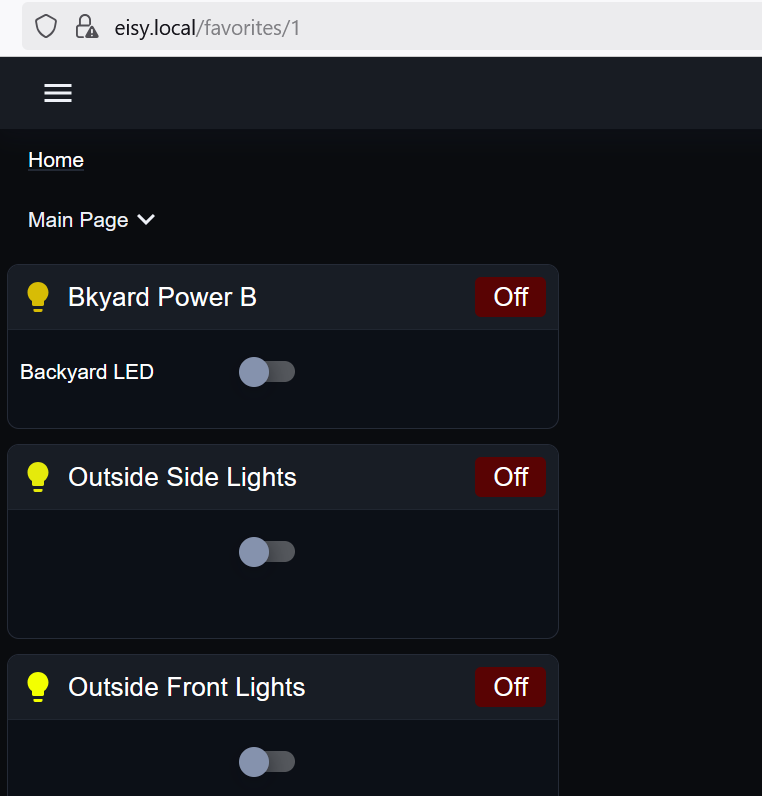The image size is (762, 796).
Task: Toggle the Outside Front Lights switch
Action: click(x=267, y=761)
